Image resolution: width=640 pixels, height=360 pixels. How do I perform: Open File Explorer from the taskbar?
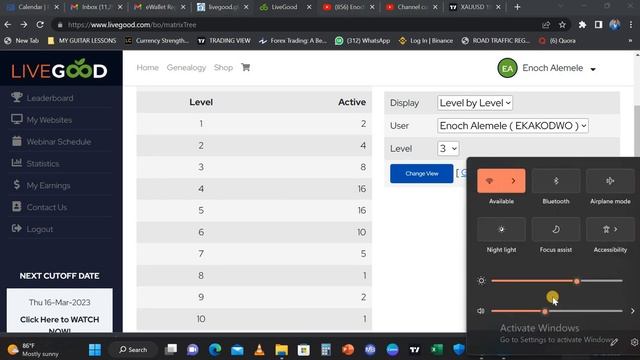click(x=281, y=350)
